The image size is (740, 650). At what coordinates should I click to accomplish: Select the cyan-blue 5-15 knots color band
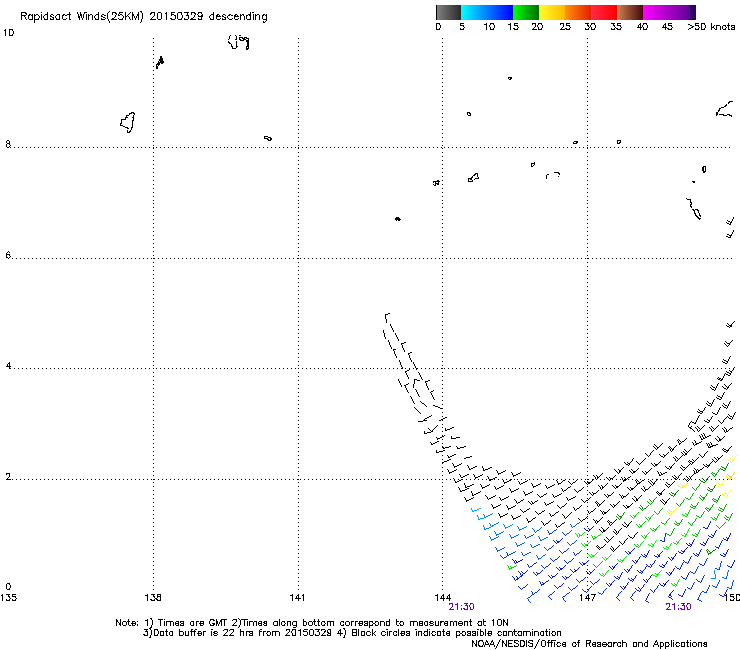pos(487,12)
